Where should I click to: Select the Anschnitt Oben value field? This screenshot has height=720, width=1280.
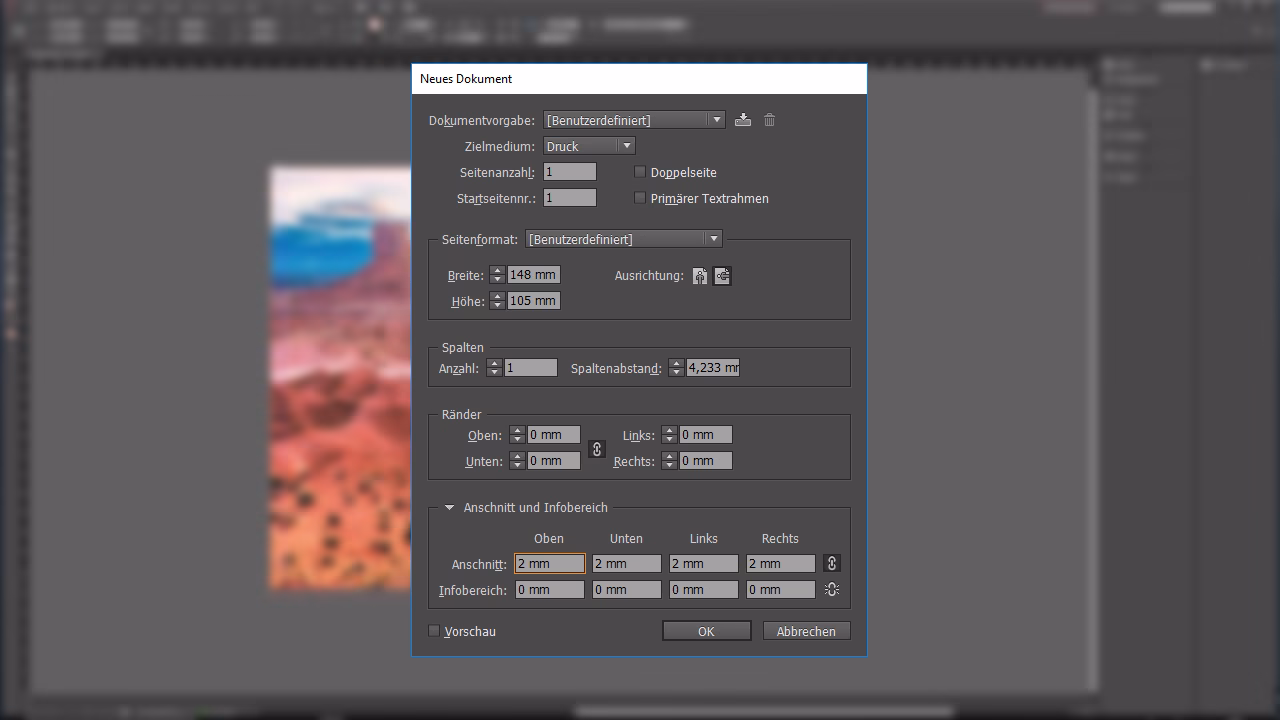click(x=549, y=563)
